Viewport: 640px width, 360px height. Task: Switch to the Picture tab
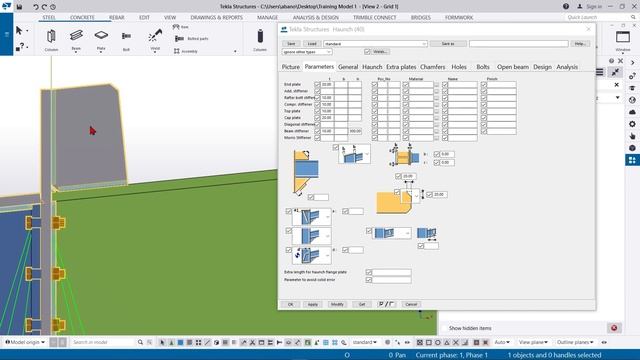[x=291, y=67]
